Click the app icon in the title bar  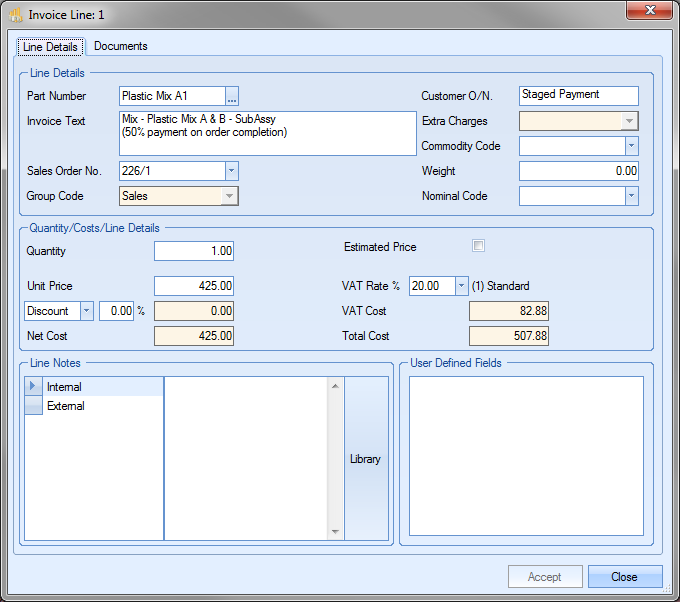click(x=16, y=15)
